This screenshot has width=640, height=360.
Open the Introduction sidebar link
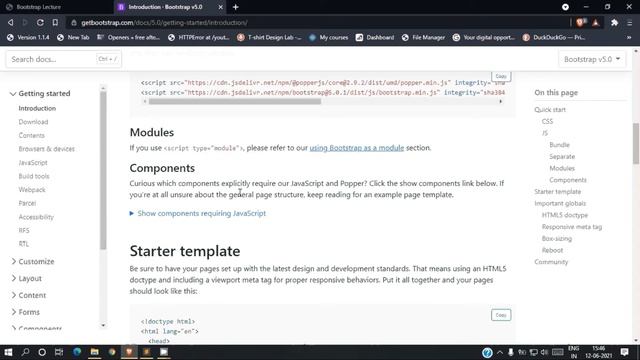tap(37, 108)
